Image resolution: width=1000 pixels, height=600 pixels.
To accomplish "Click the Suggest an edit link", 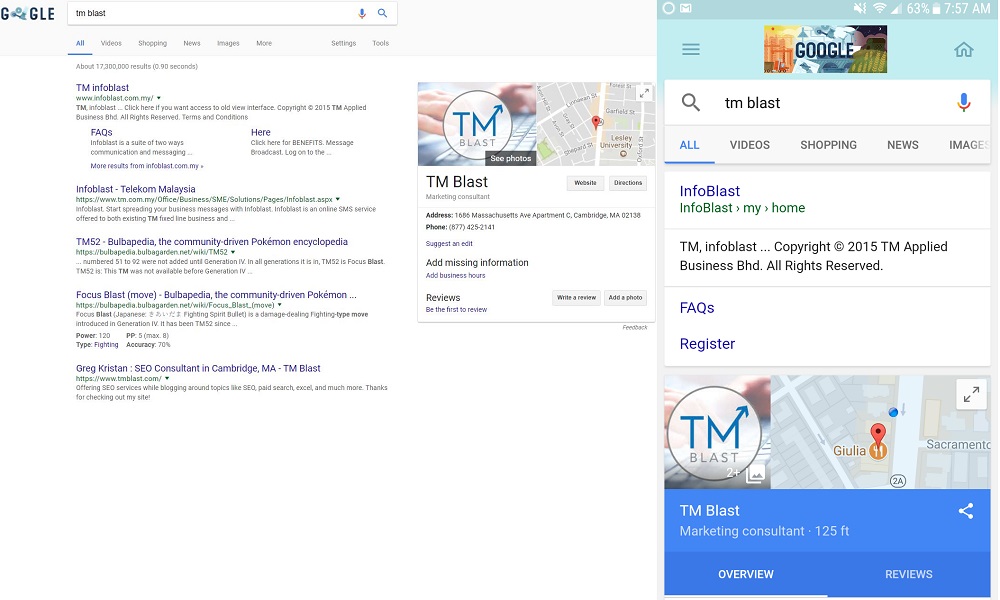I will point(449,244).
